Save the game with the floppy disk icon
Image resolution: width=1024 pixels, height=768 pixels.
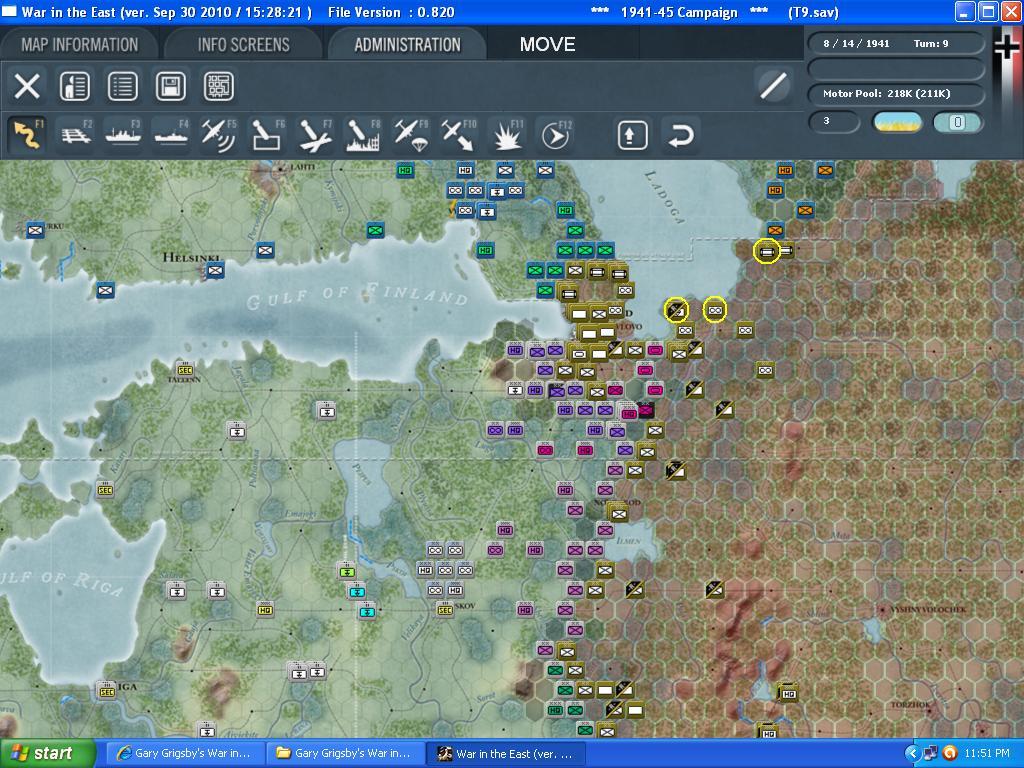click(170, 86)
